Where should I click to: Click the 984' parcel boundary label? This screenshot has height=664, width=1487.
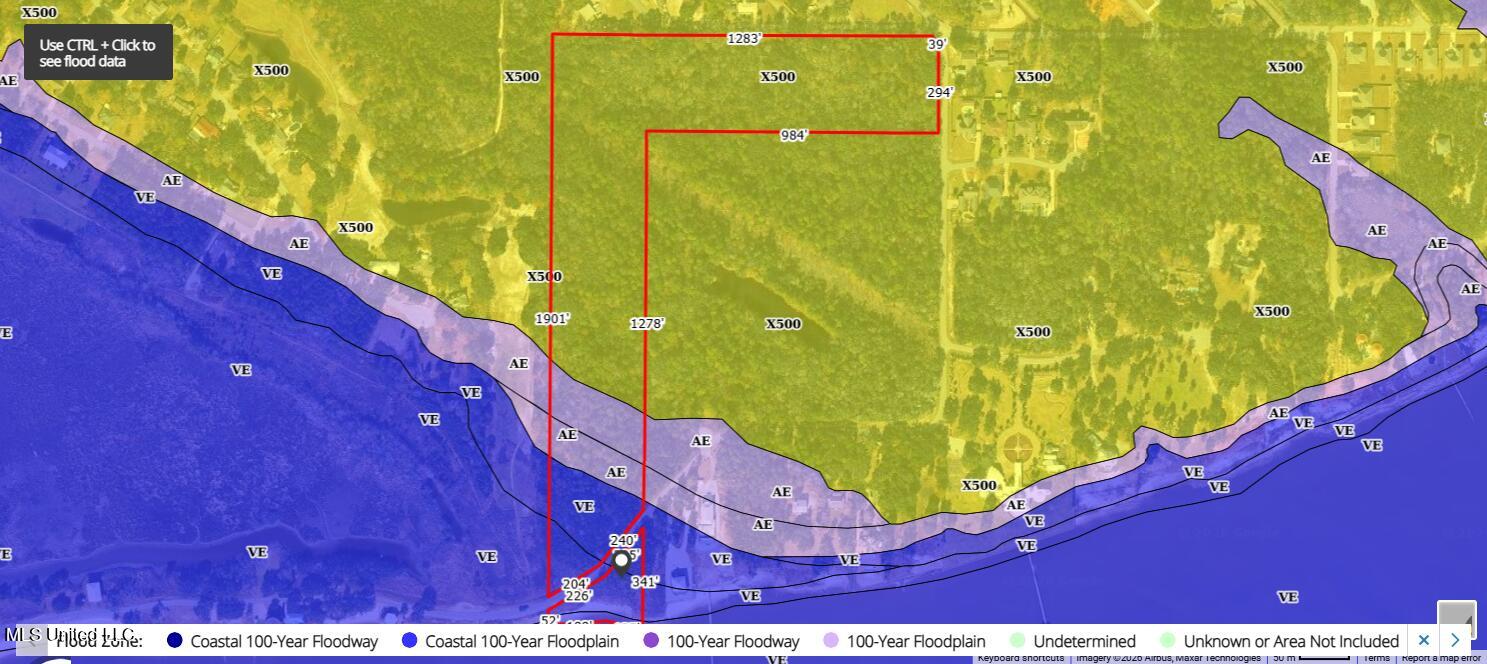793,135
